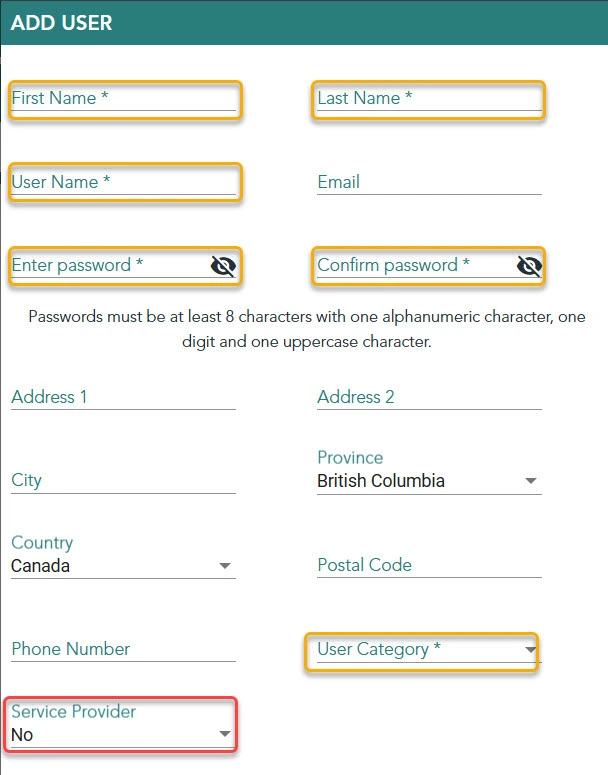
Task: Select the Address 1 field
Action: click(123, 398)
